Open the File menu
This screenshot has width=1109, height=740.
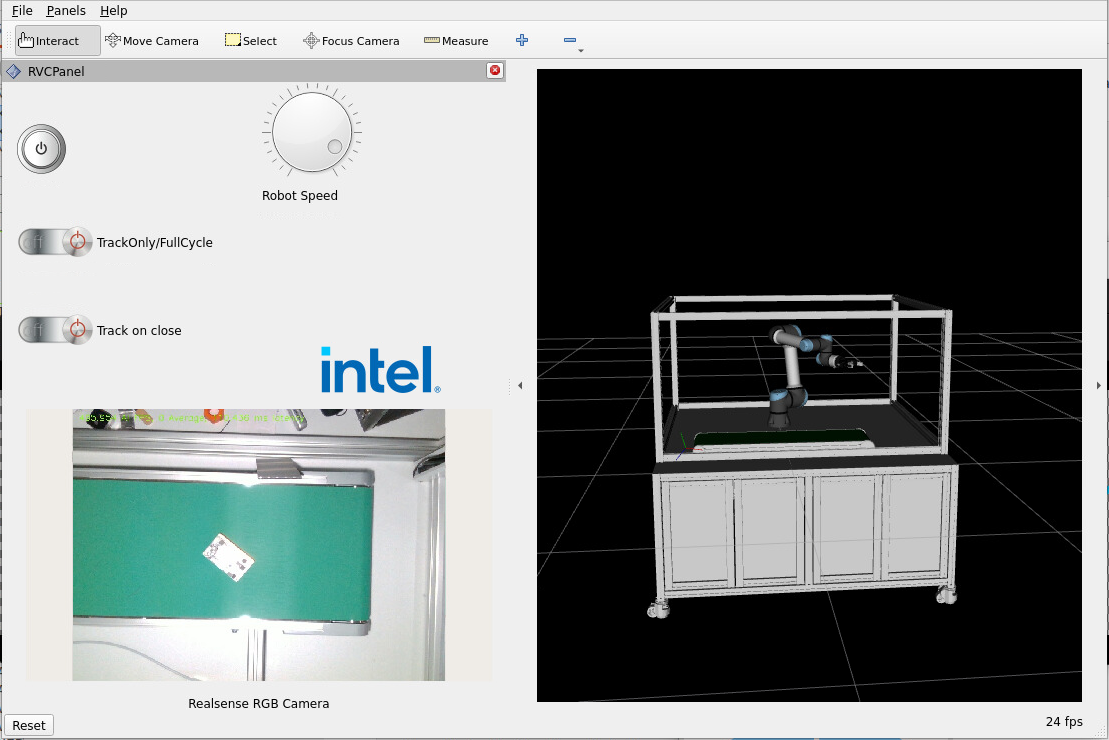[x=21, y=11]
